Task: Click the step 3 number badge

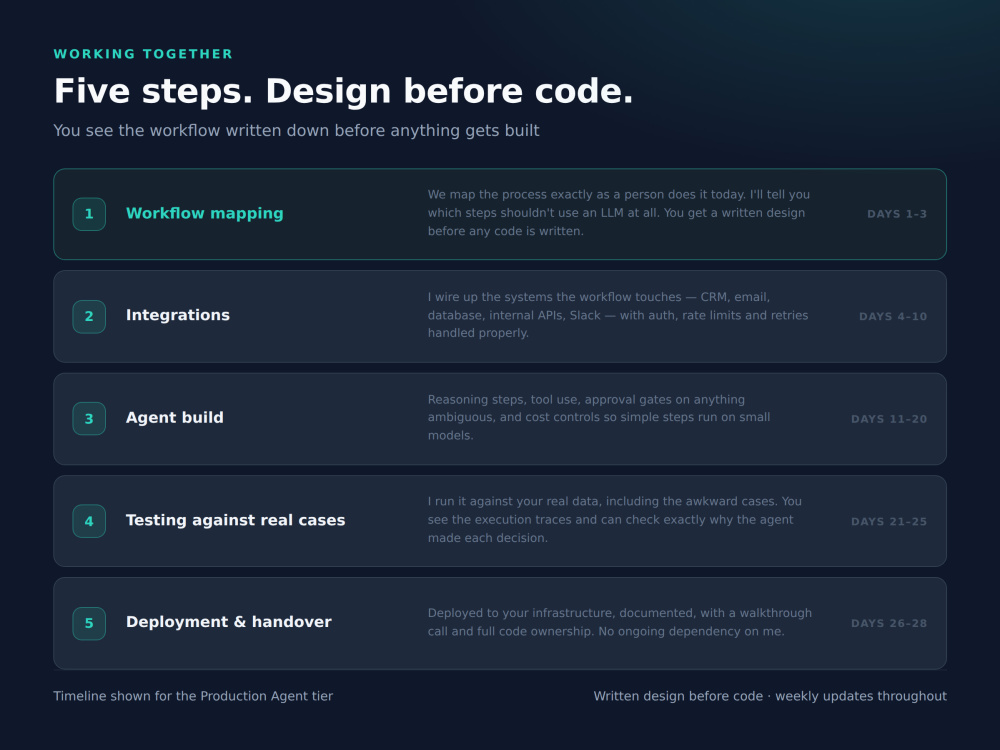Action: click(89, 419)
